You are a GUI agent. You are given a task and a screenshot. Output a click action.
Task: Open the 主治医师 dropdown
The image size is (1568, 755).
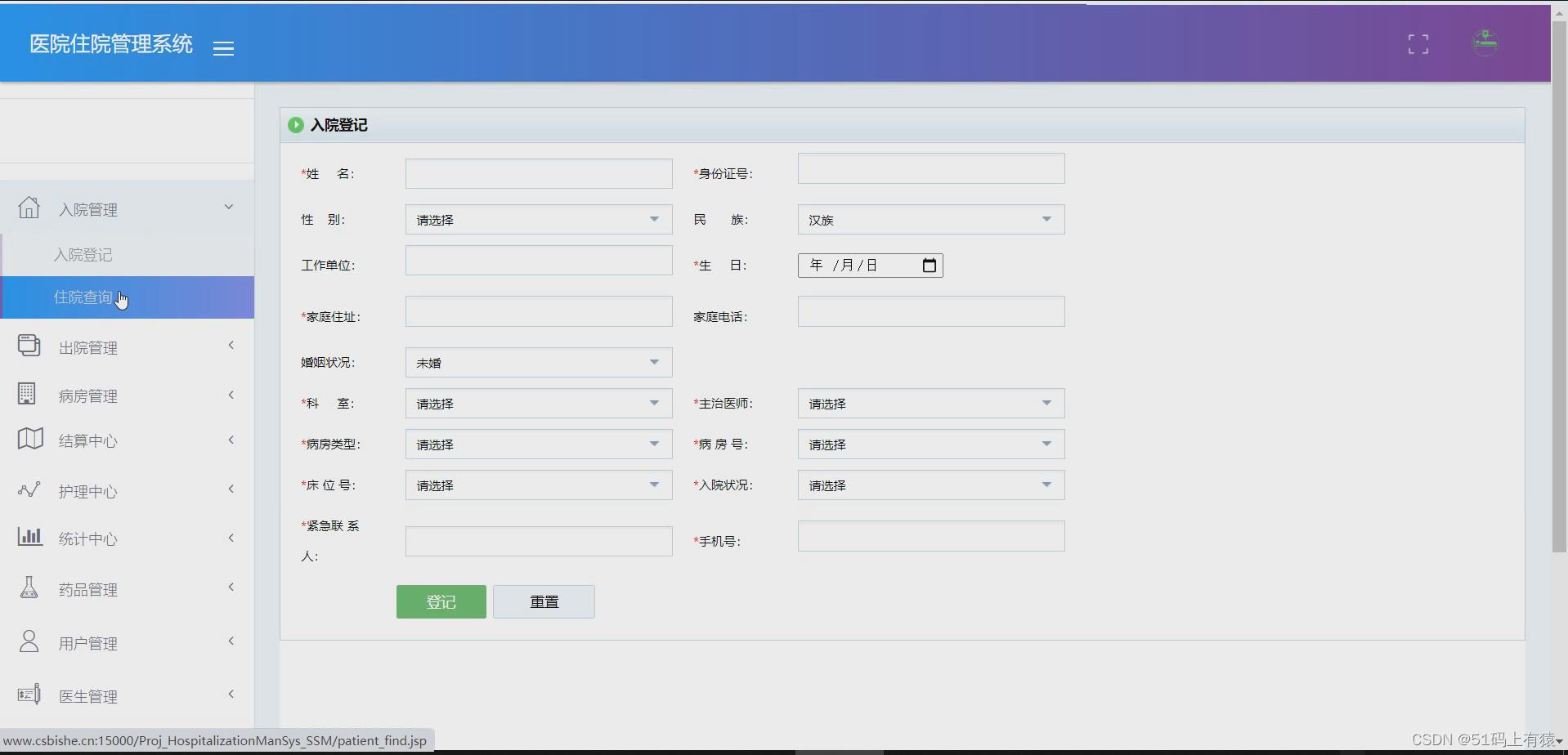point(931,403)
